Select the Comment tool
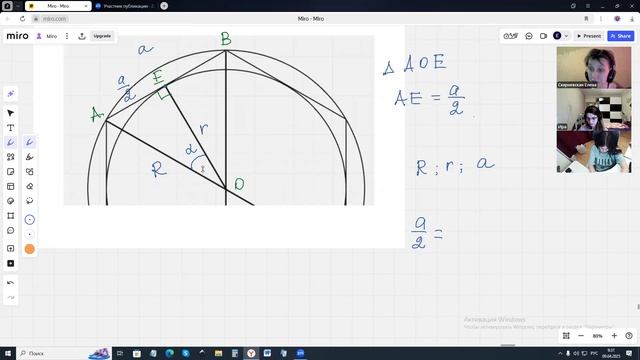 point(11,231)
